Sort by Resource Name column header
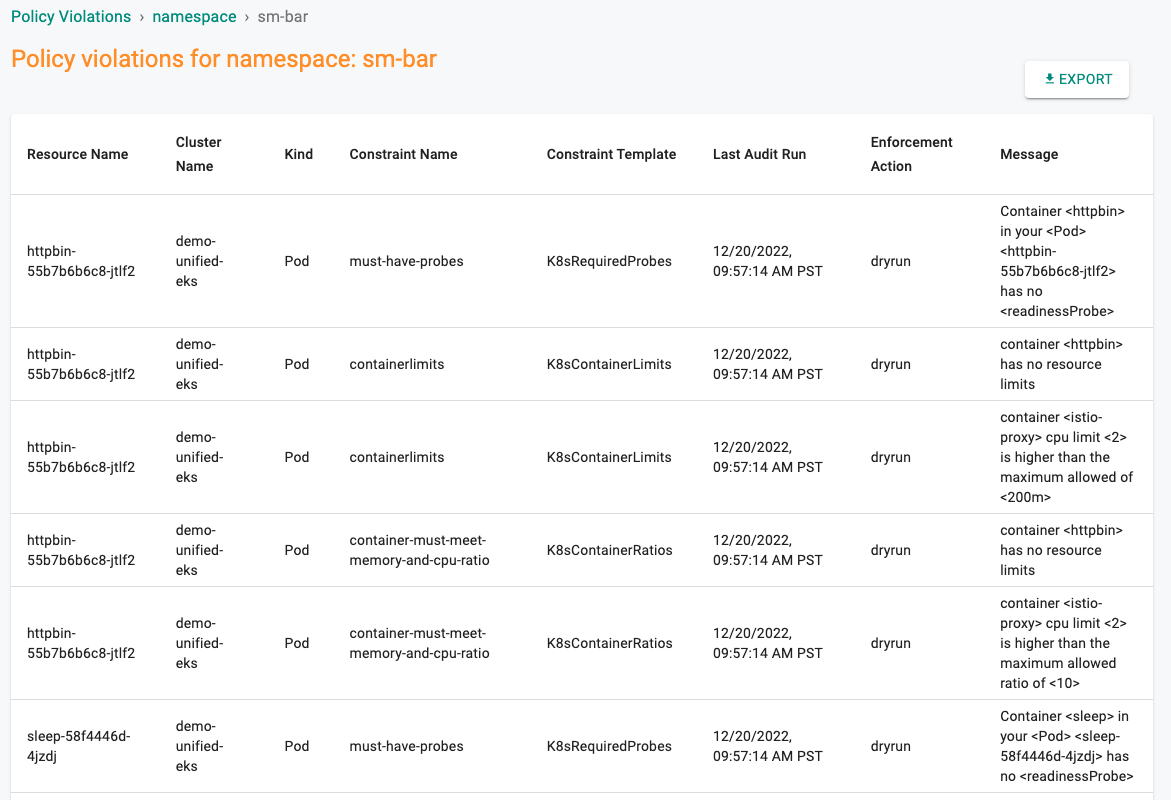This screenshot has height=800, width=1171. (78, 154)
